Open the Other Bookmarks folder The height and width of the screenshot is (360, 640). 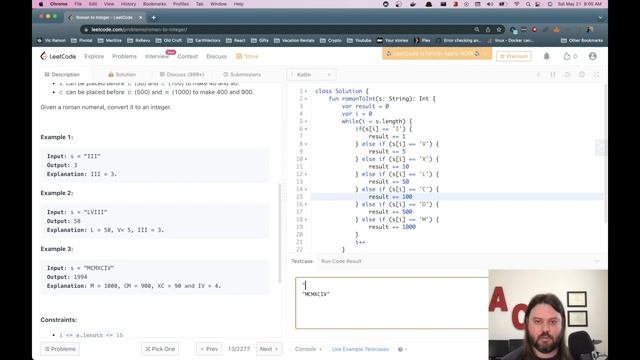point(582,40)
